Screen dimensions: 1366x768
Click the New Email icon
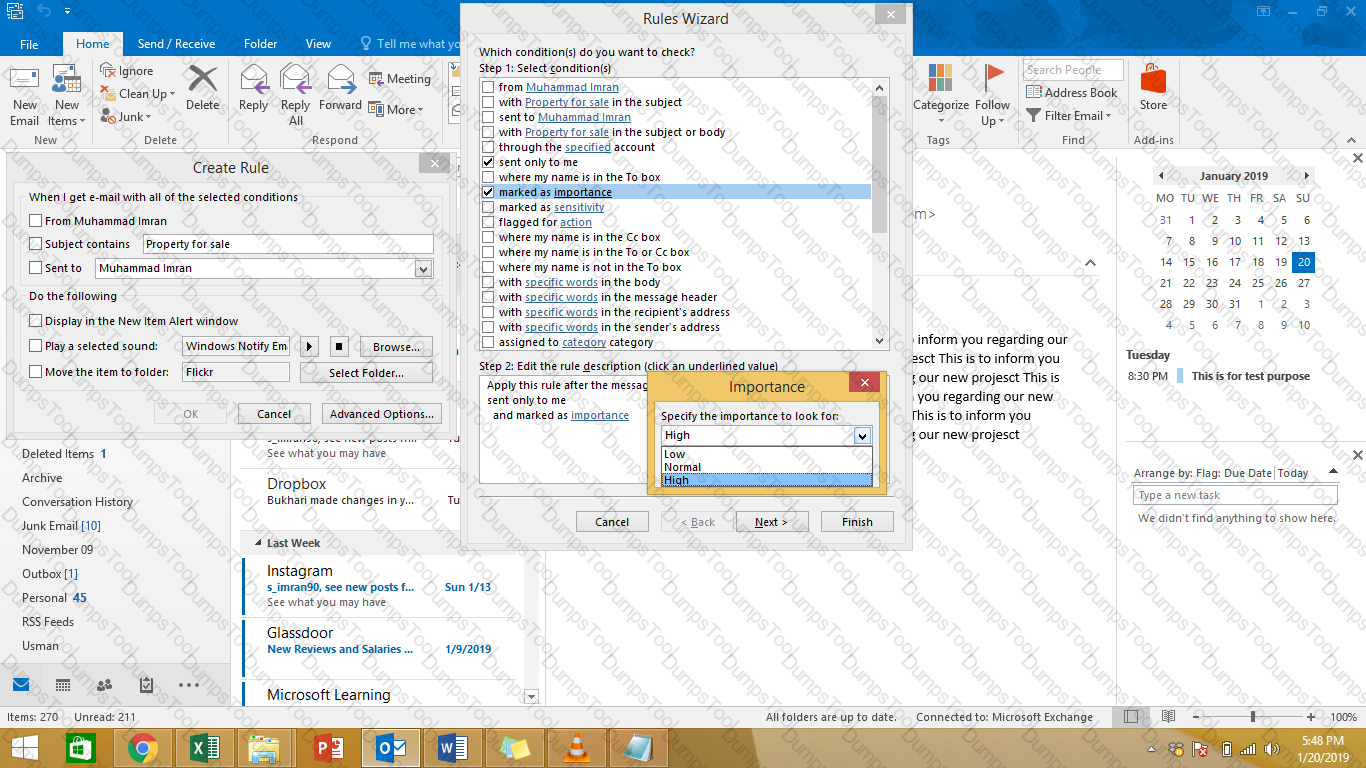click(x=24, y=80)
